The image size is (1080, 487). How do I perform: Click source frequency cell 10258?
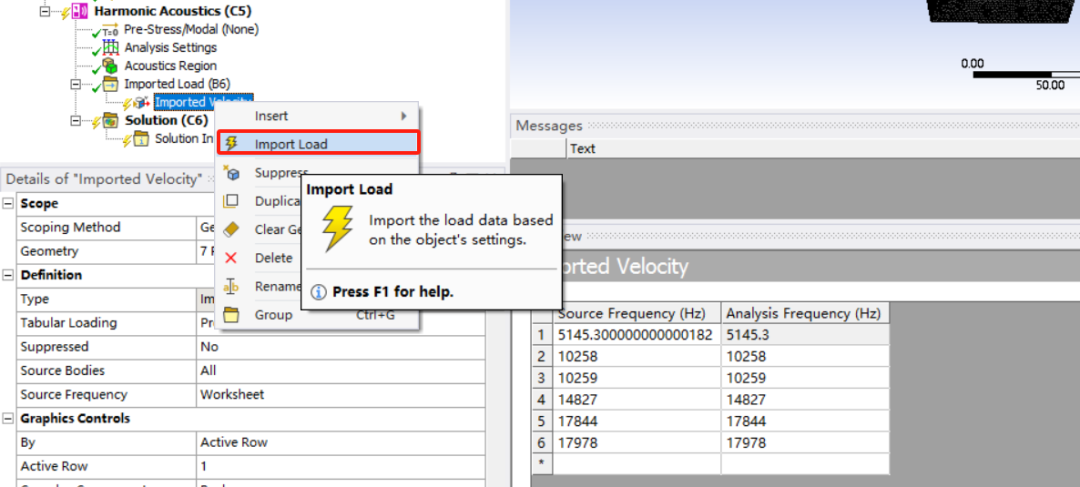tap(637, 357)
